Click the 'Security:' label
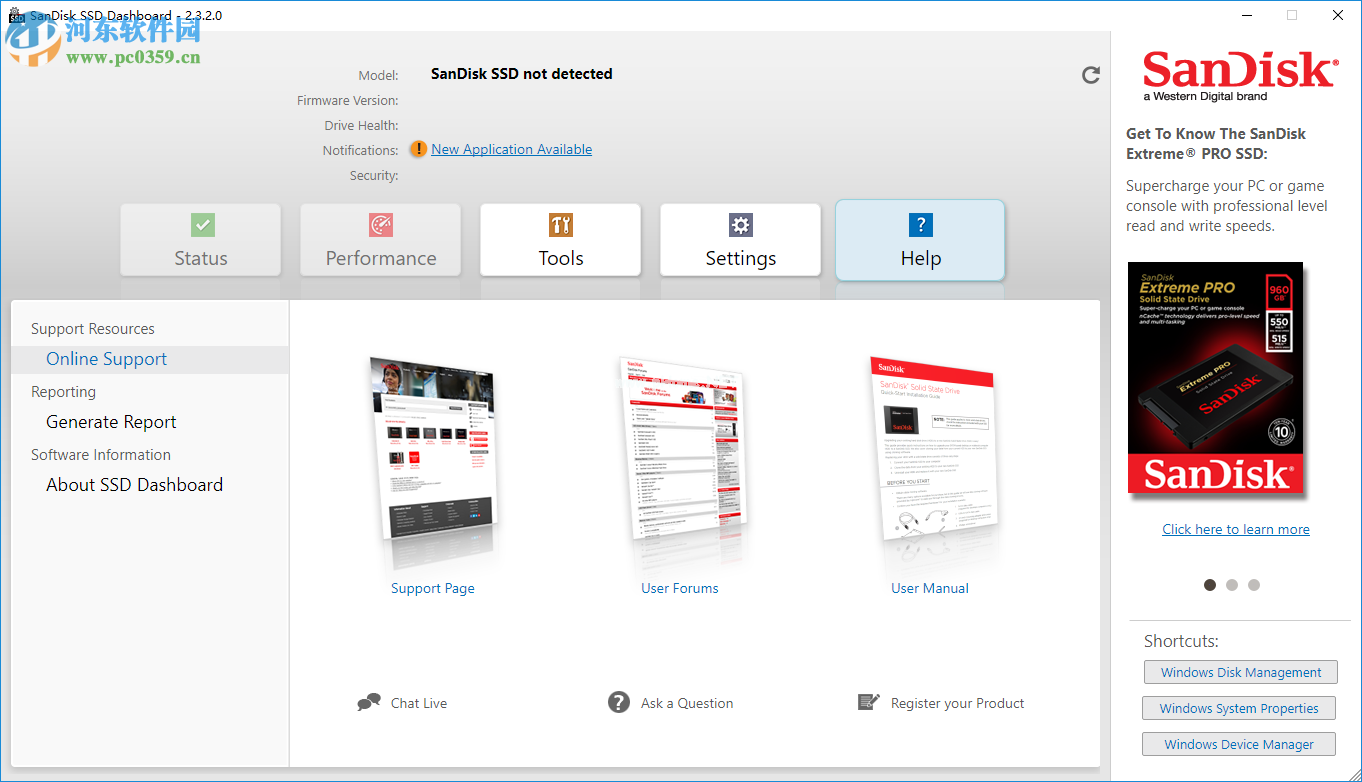1362x782 pixels. (x=373, y=175)
